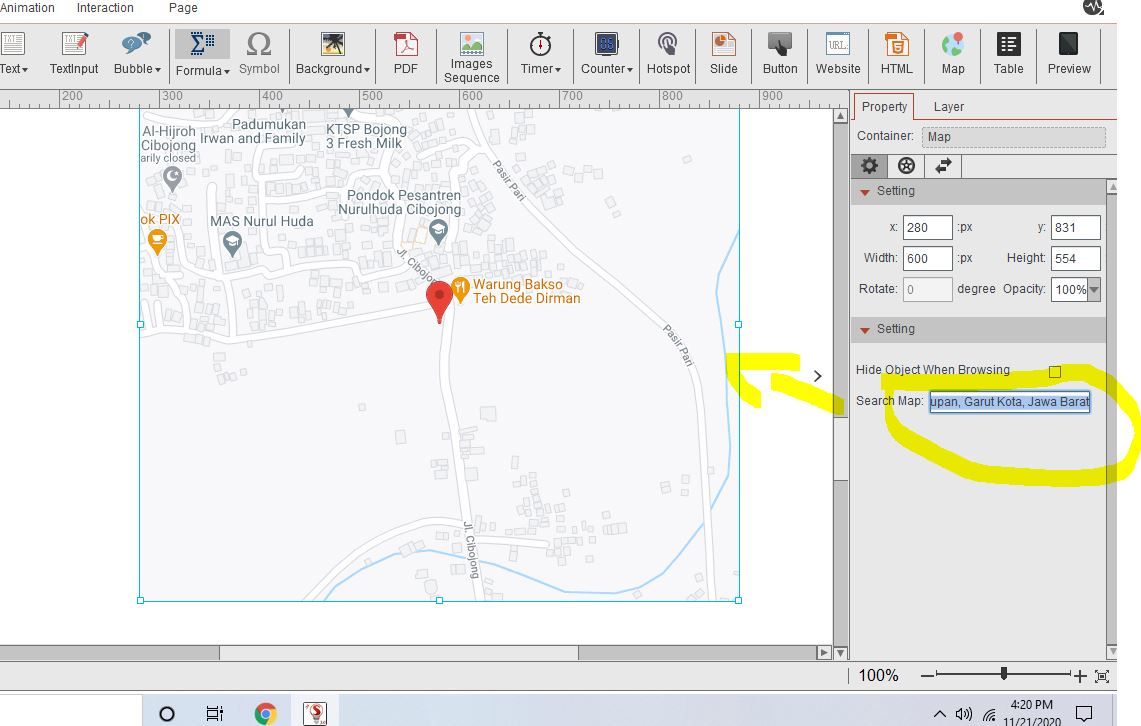
Task: Open the volume control in tray
Action: 964,714
